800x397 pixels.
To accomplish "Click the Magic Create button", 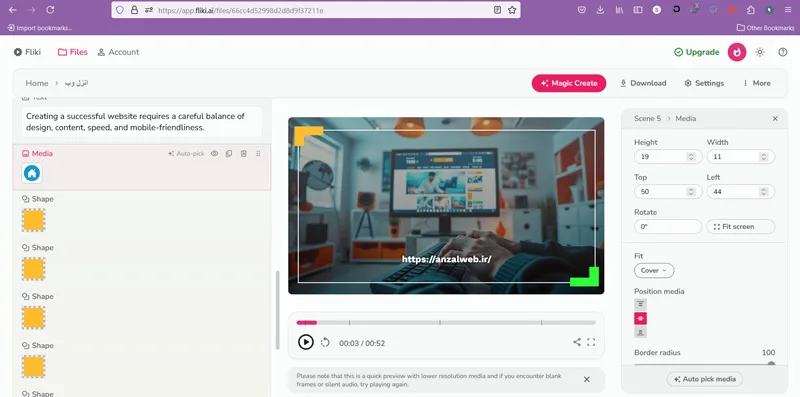I will (x=569, y=83).
